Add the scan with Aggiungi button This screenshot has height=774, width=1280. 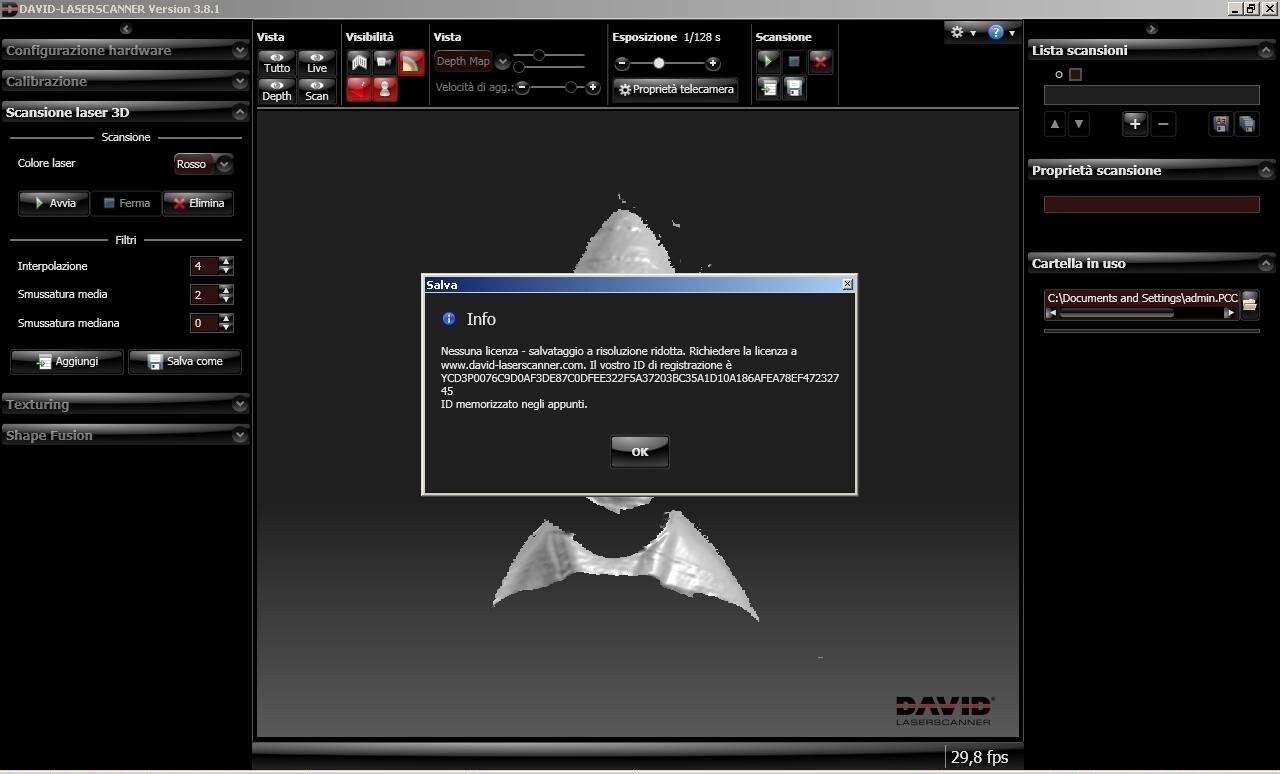tap(67, 361)
